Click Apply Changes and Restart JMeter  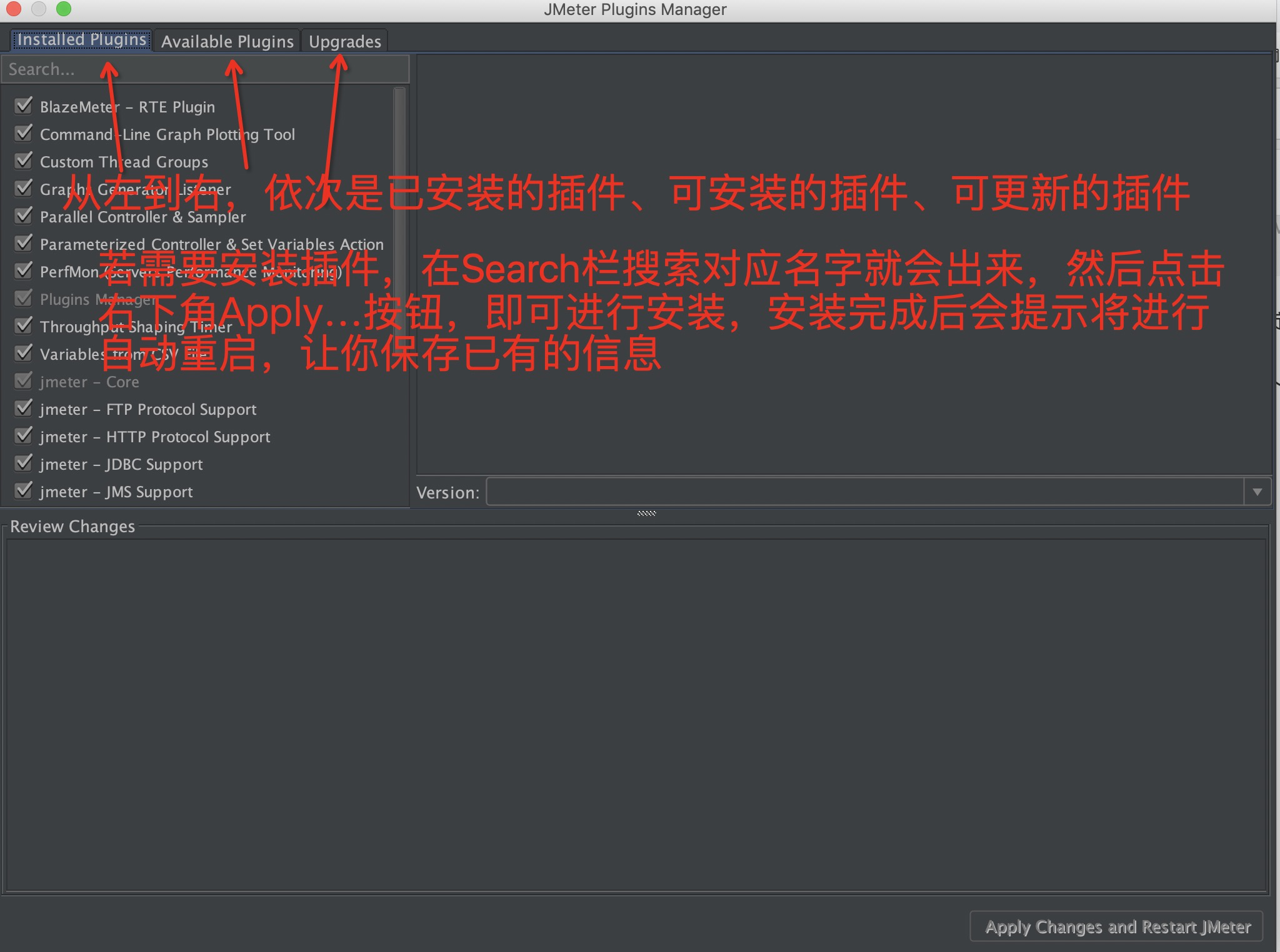click(1117, 926)
